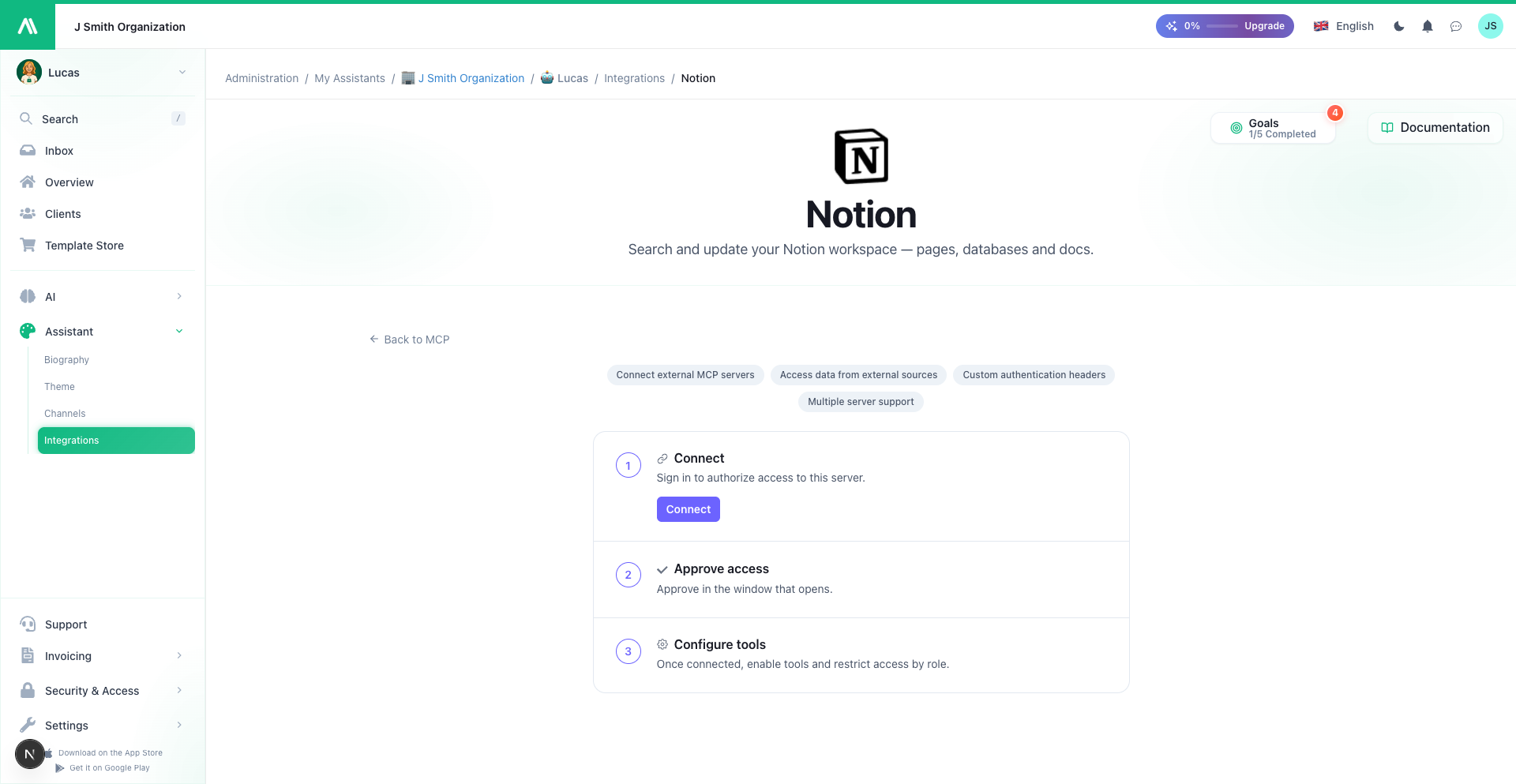Click Lucas assistant avatar in sidebar

coord(29,72)
